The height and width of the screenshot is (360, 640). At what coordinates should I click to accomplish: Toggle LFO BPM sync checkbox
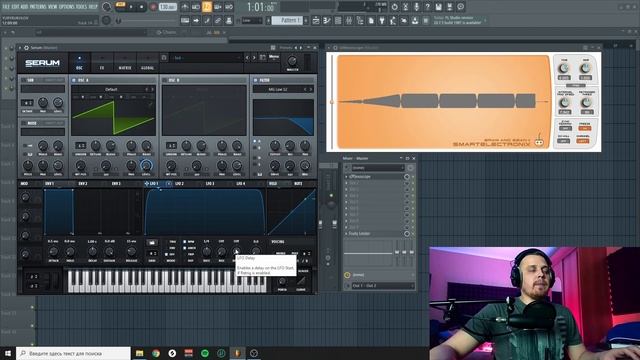[184, 242]
